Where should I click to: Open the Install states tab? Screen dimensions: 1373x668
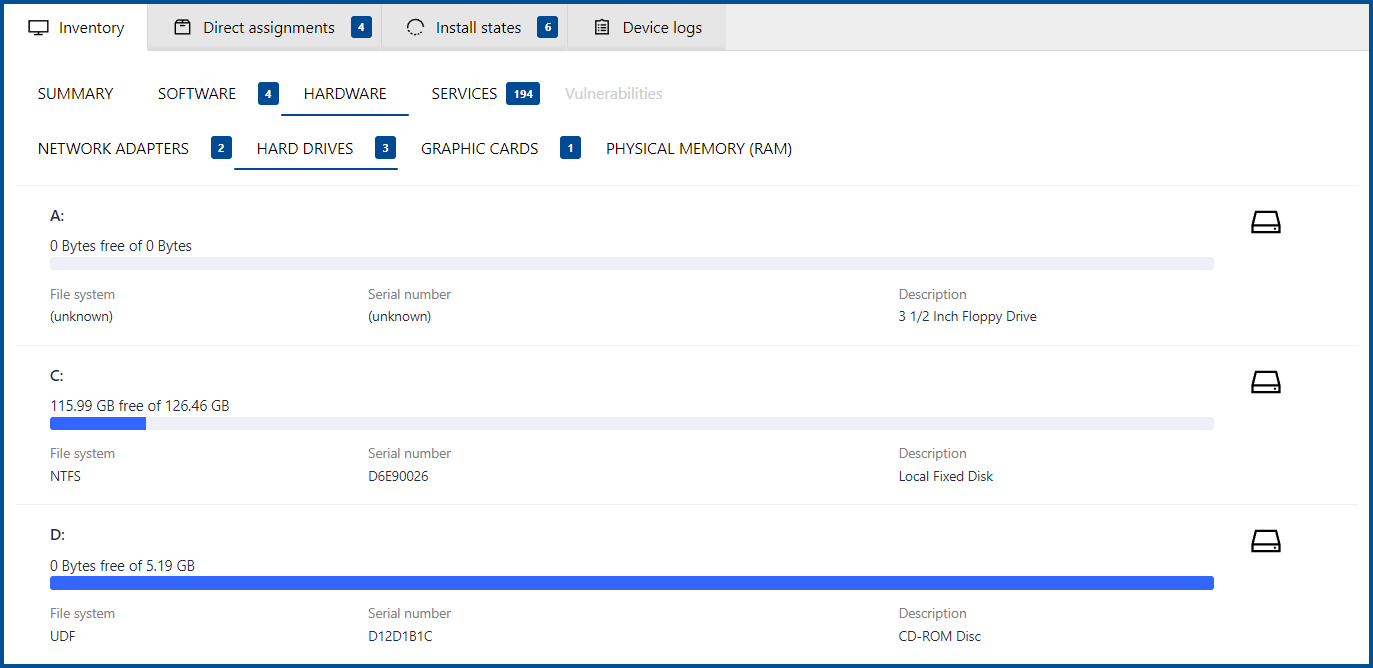(x=478, y=28)
